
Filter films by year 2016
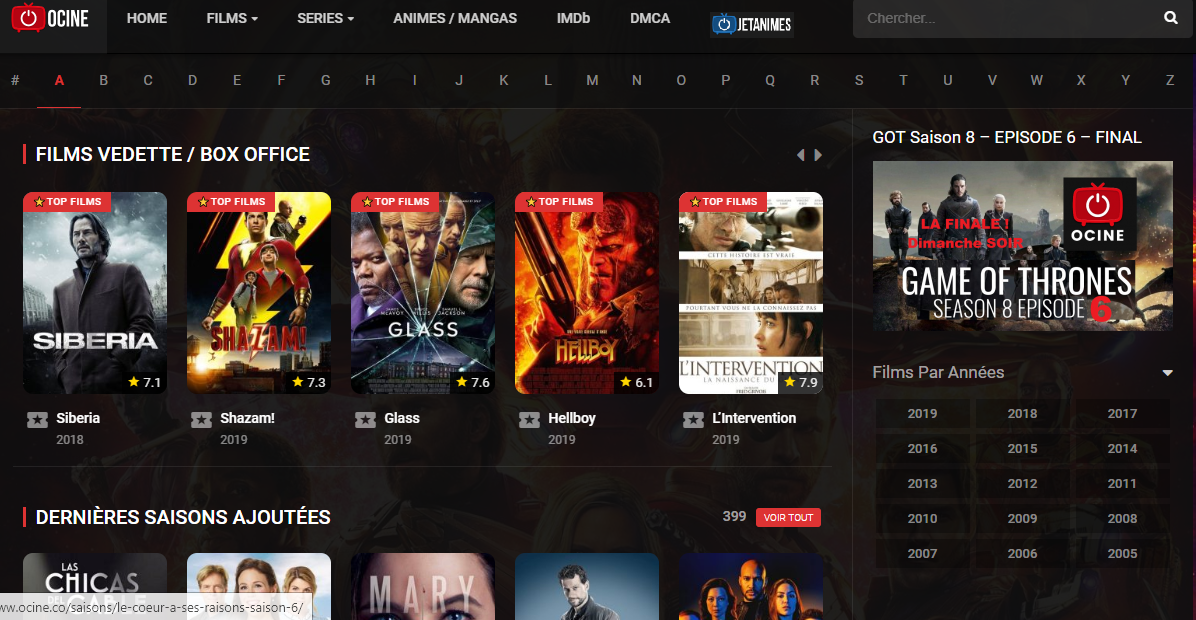[x=922, y=448]
